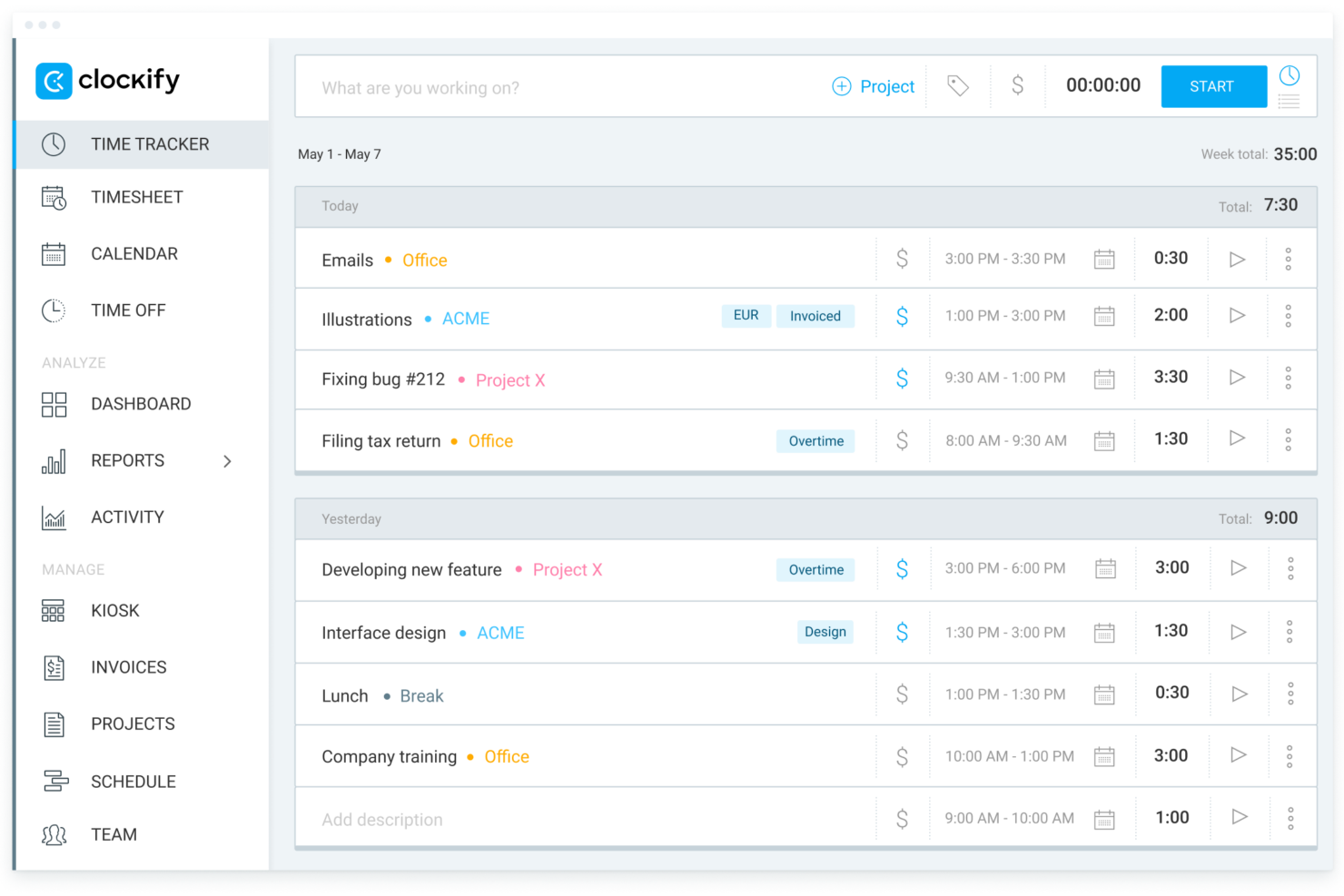Switch to timer mode clock icon
This screenshot has width=1344, height=896.
[1289, 75]
